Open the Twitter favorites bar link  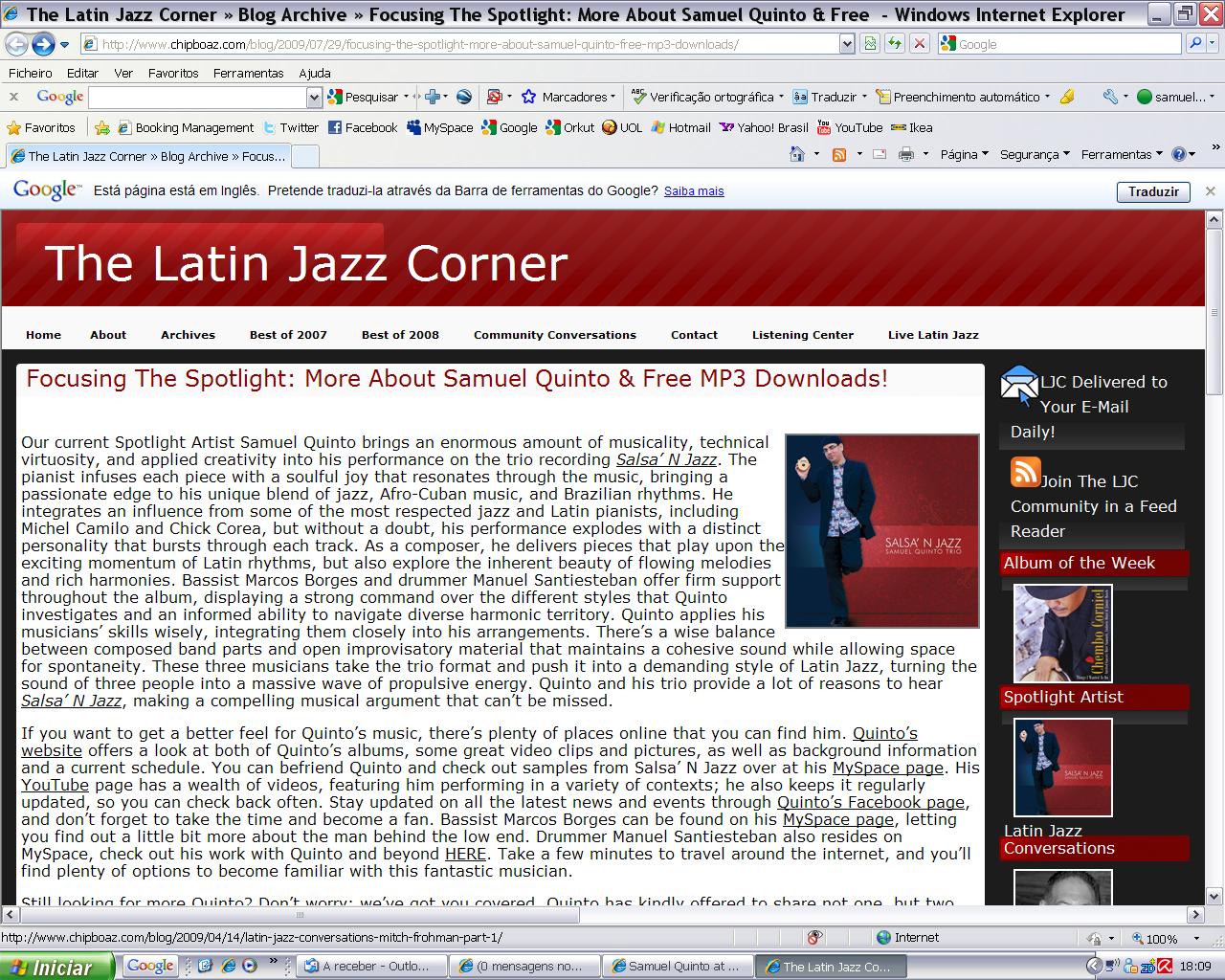point(290,127)
